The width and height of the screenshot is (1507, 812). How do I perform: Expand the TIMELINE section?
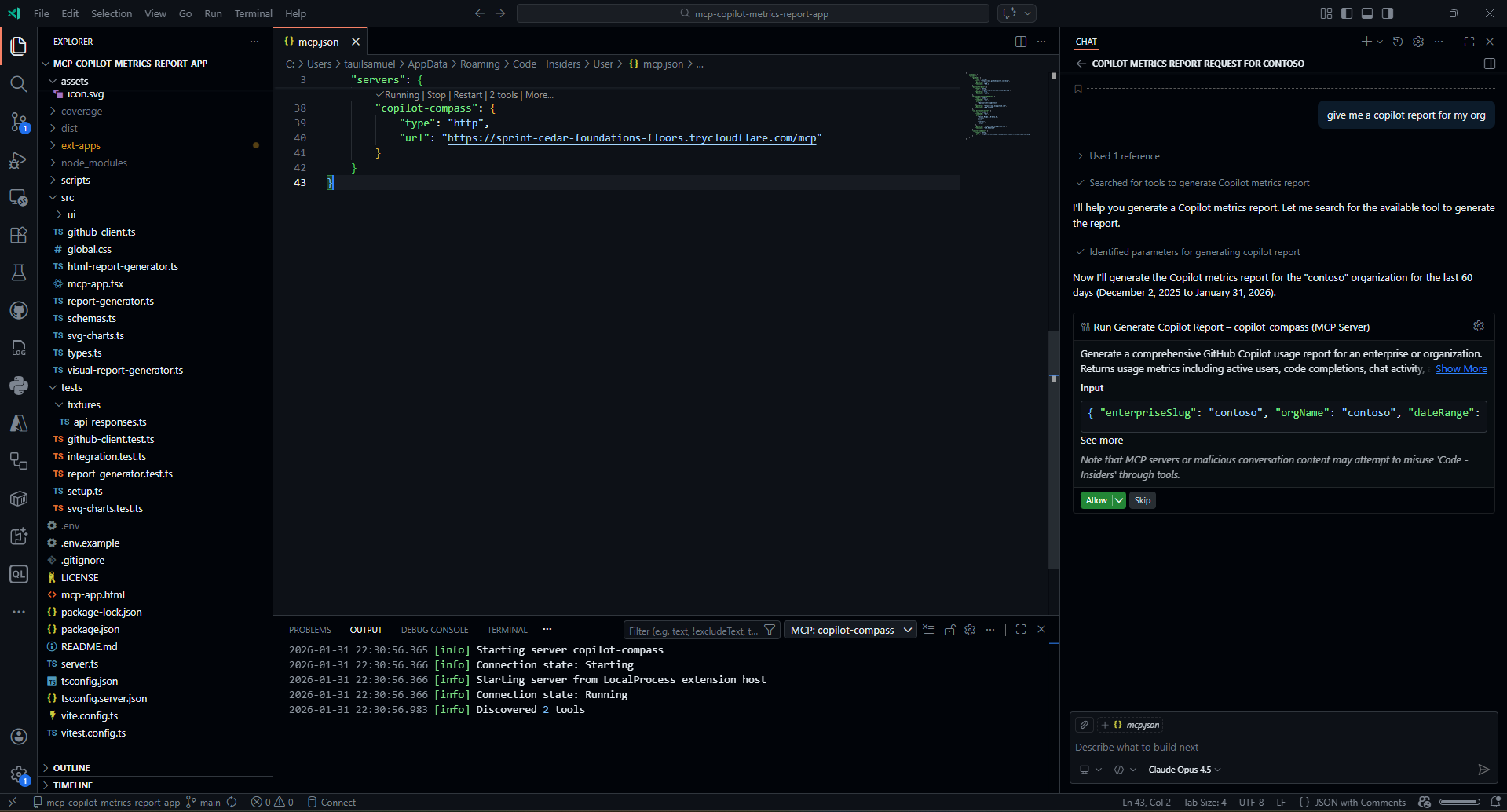[x=73, y=785]
